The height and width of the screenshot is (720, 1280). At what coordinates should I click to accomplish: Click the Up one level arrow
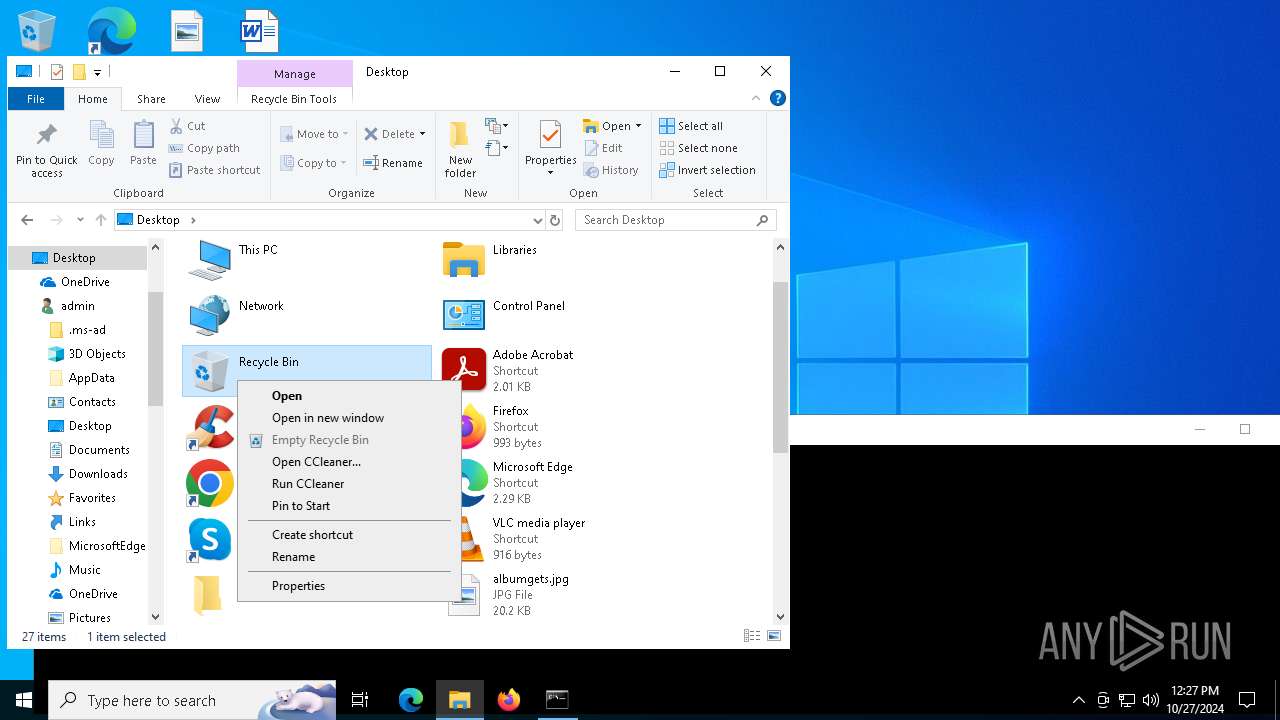[x=100, y=220]
